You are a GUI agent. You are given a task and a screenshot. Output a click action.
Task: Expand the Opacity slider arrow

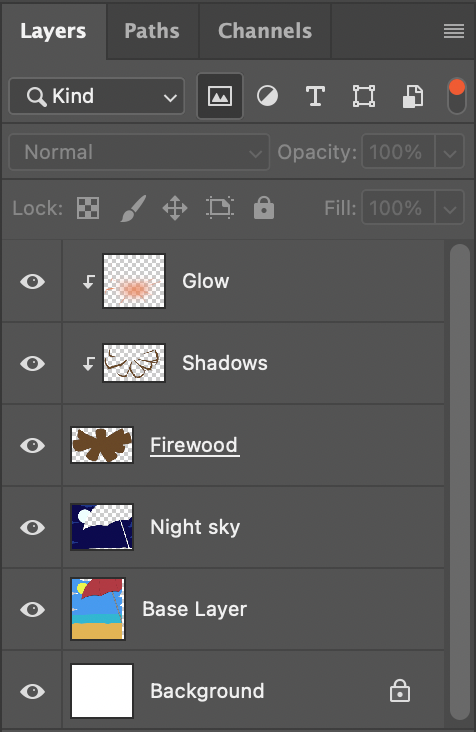(x=450, y=152)
